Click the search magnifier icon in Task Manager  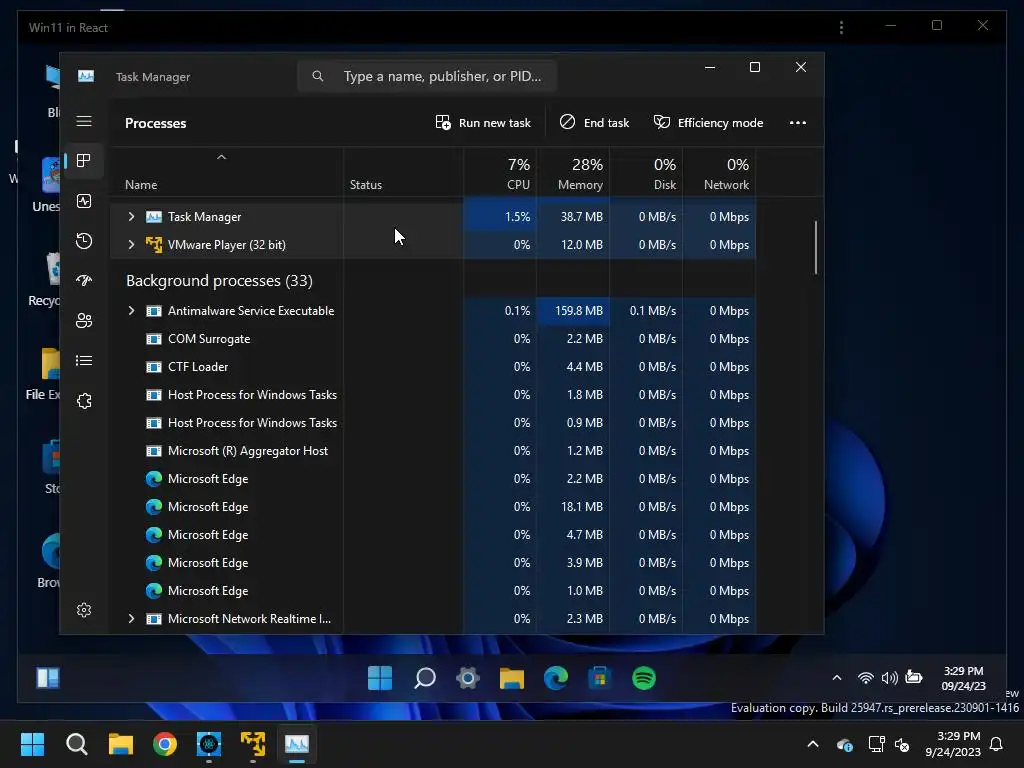tap(317, 76)
